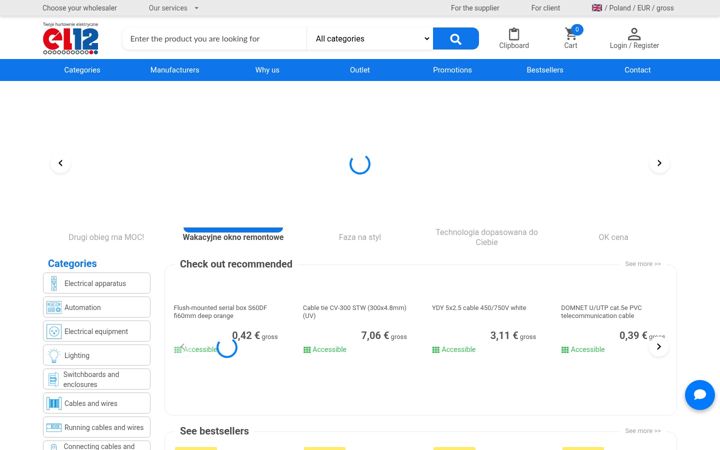The width and height of the screenshot is (720, 450).
Task: Go to previous banner slide arrow
Action: (x=61, y=163)
